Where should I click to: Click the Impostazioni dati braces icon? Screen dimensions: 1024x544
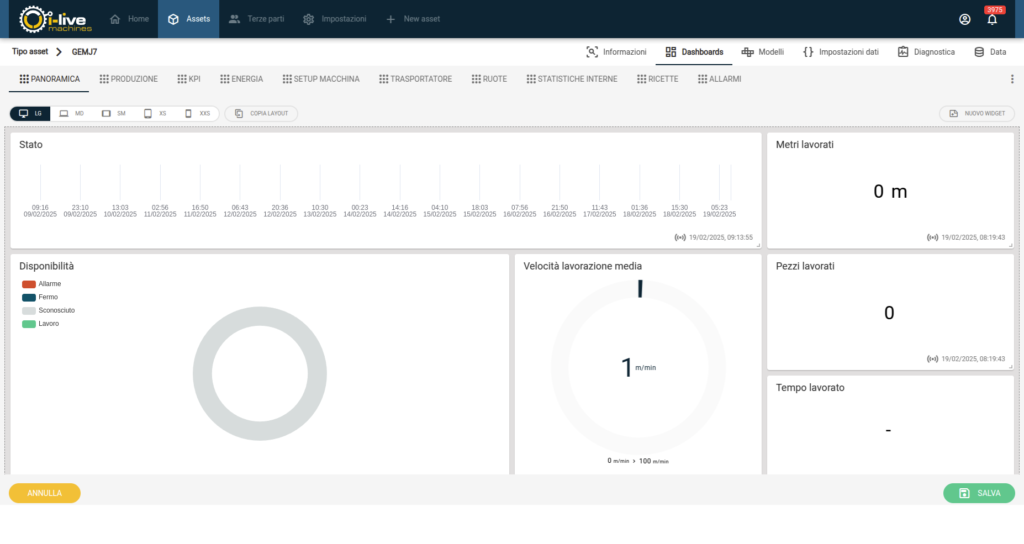point(808,52)
